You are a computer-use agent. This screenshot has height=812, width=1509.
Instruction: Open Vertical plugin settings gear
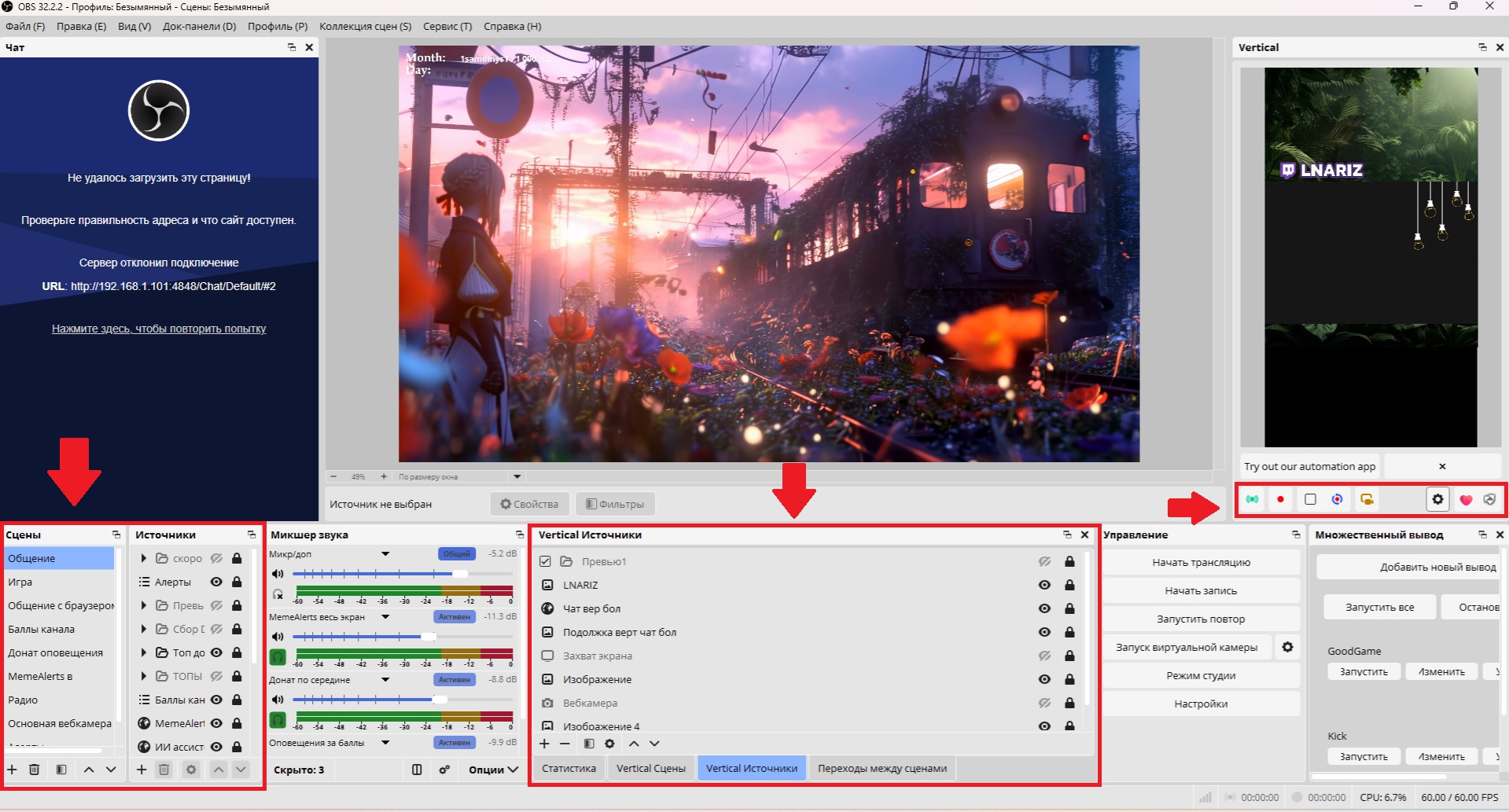click(1437, 499)
